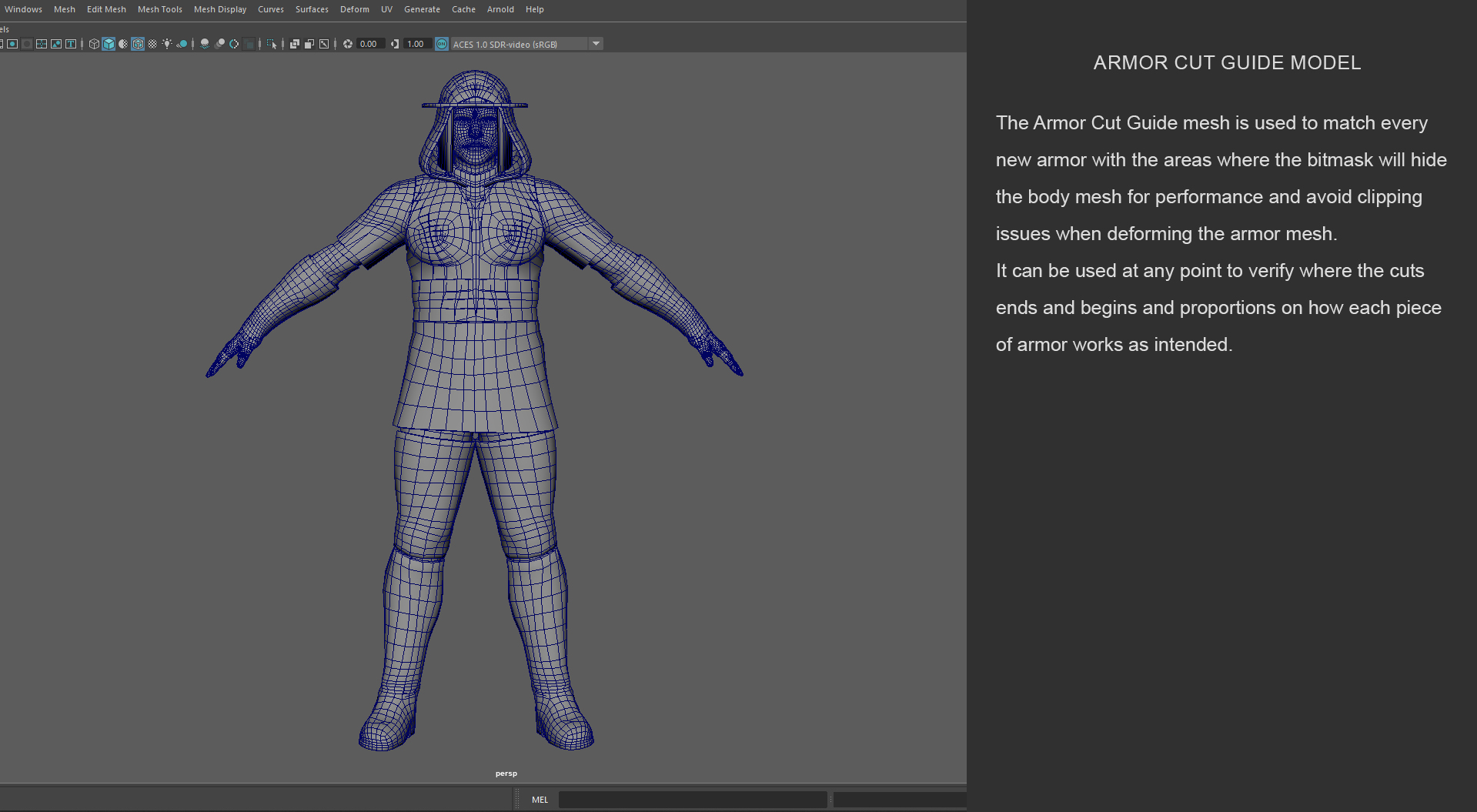Open the Arnold menu
The width and height of the screenshot is (1477, 812).
tap(500, 9)
